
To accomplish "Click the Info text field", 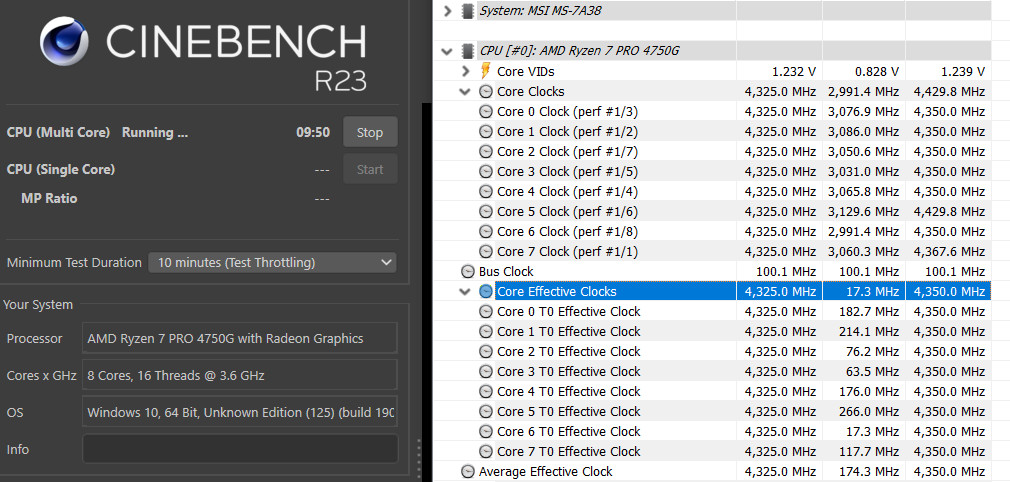I will click(x=240, y=449).
